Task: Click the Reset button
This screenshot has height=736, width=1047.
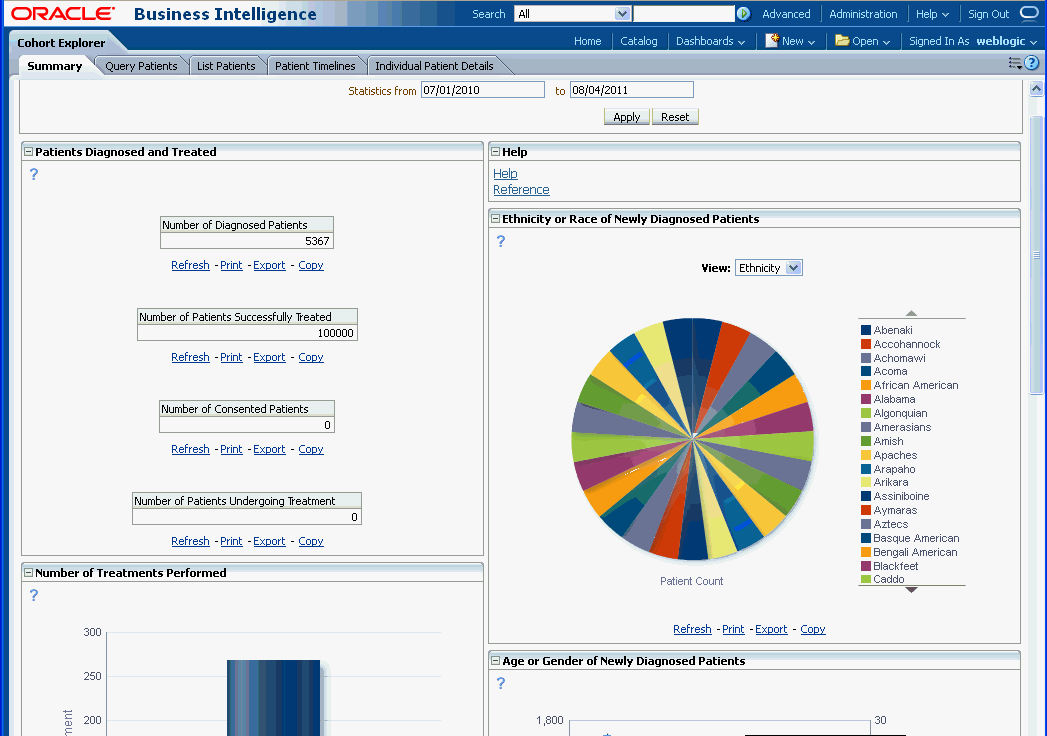Action: coord(675,117)
